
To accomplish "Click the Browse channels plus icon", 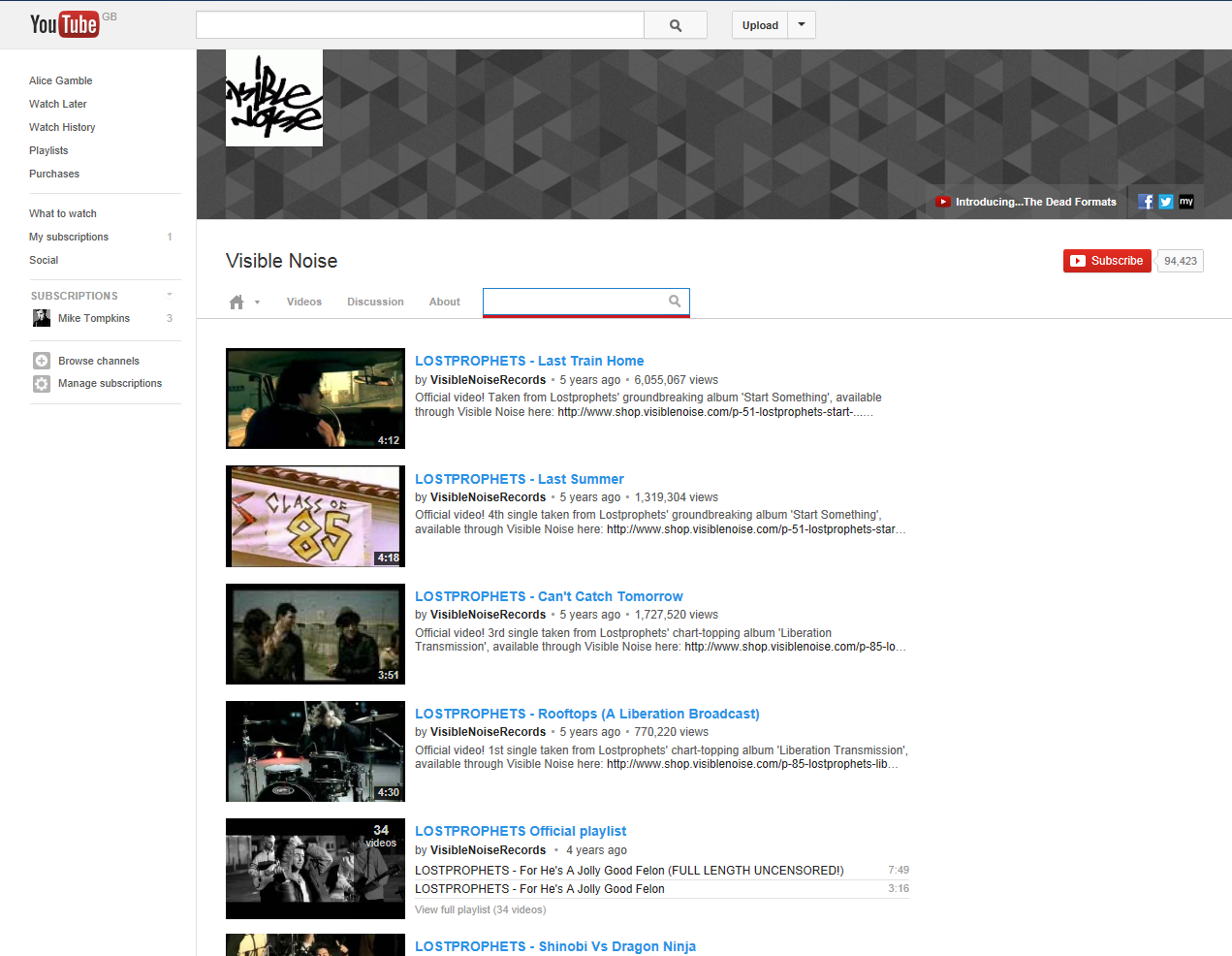I will point(42,361).
